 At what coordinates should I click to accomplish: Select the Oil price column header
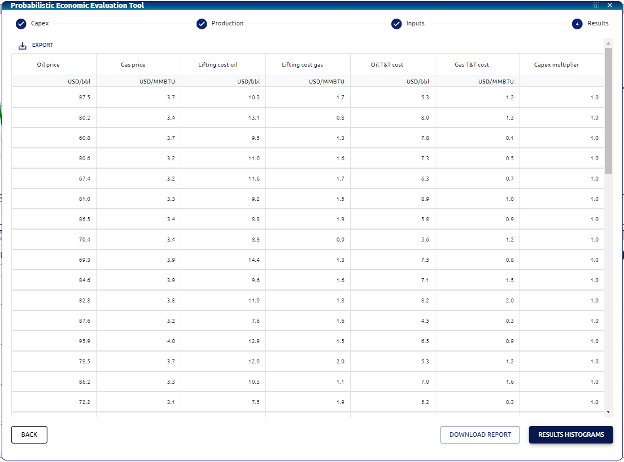tap(48, 64)
